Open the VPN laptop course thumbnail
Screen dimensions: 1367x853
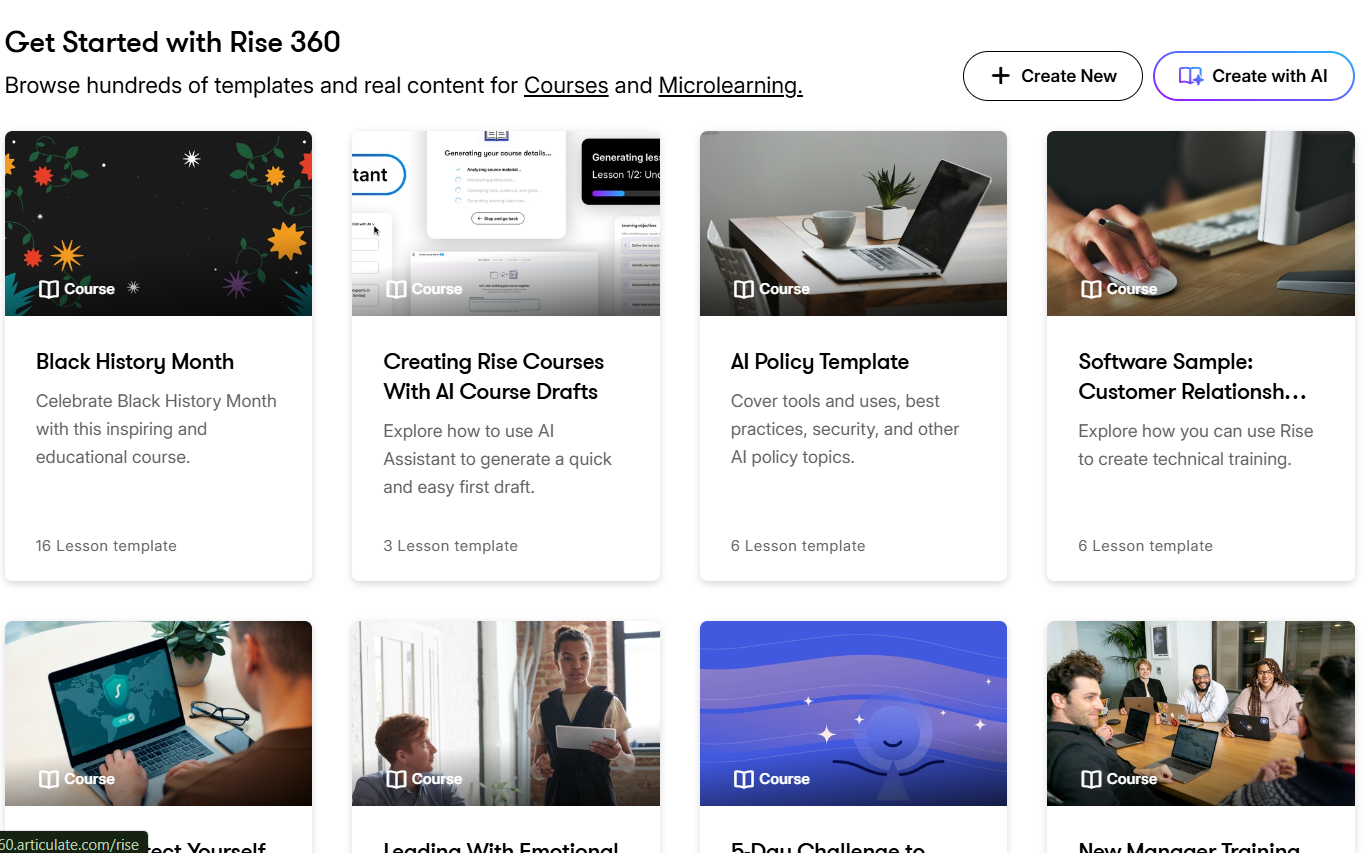pos(158,713)
